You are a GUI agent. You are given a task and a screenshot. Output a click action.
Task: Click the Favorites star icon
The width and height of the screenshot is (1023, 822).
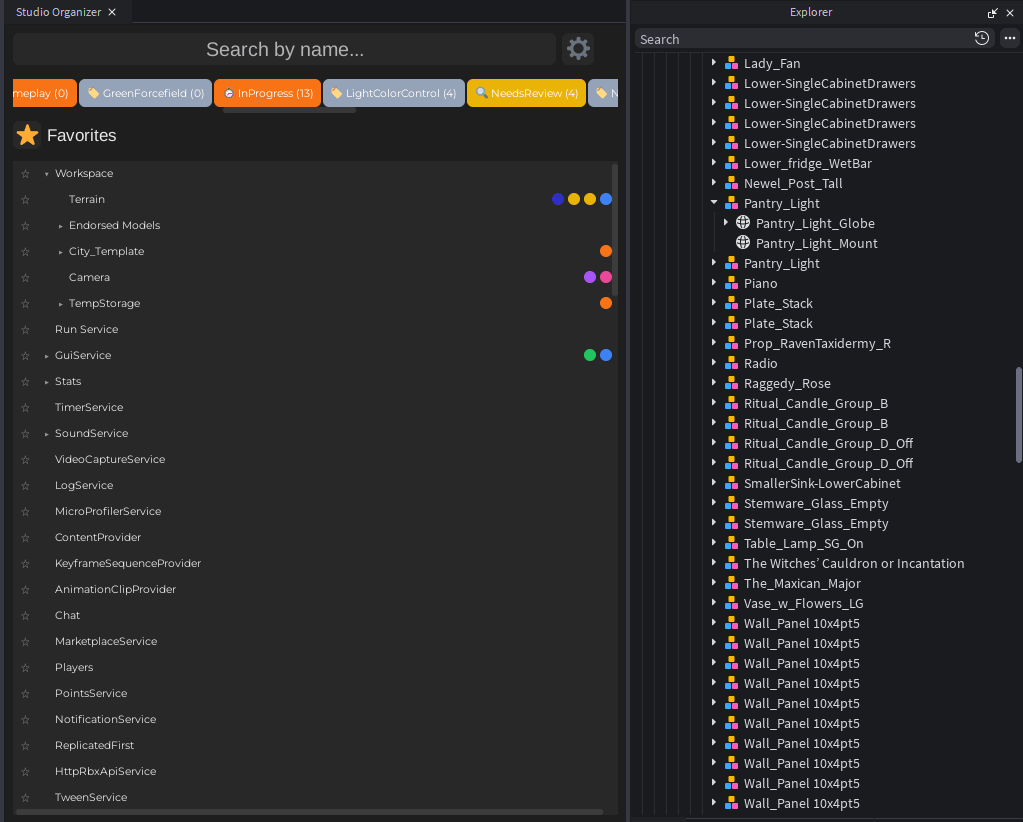coord(28,135)
